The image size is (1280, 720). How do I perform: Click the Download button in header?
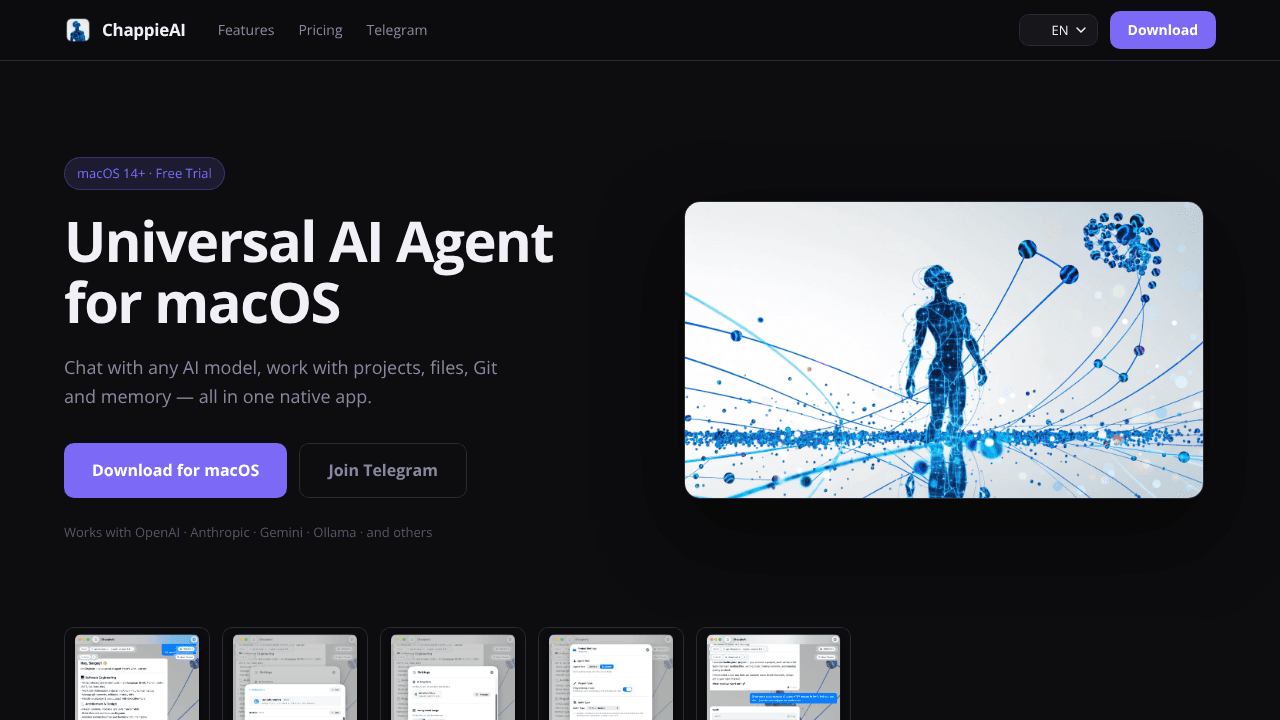(x=1163, y=30)
